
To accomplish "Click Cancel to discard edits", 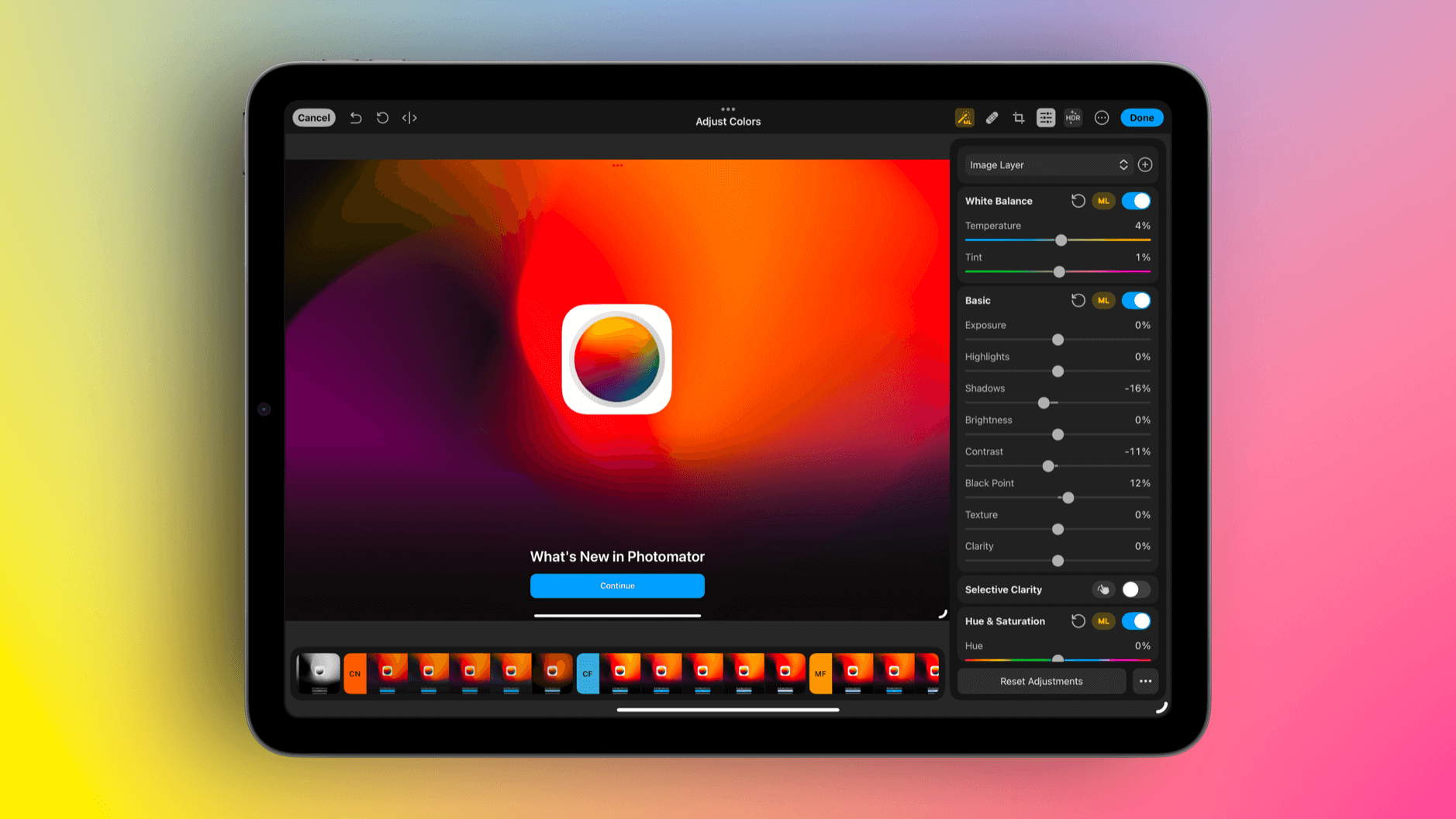I will coord(314,118).
